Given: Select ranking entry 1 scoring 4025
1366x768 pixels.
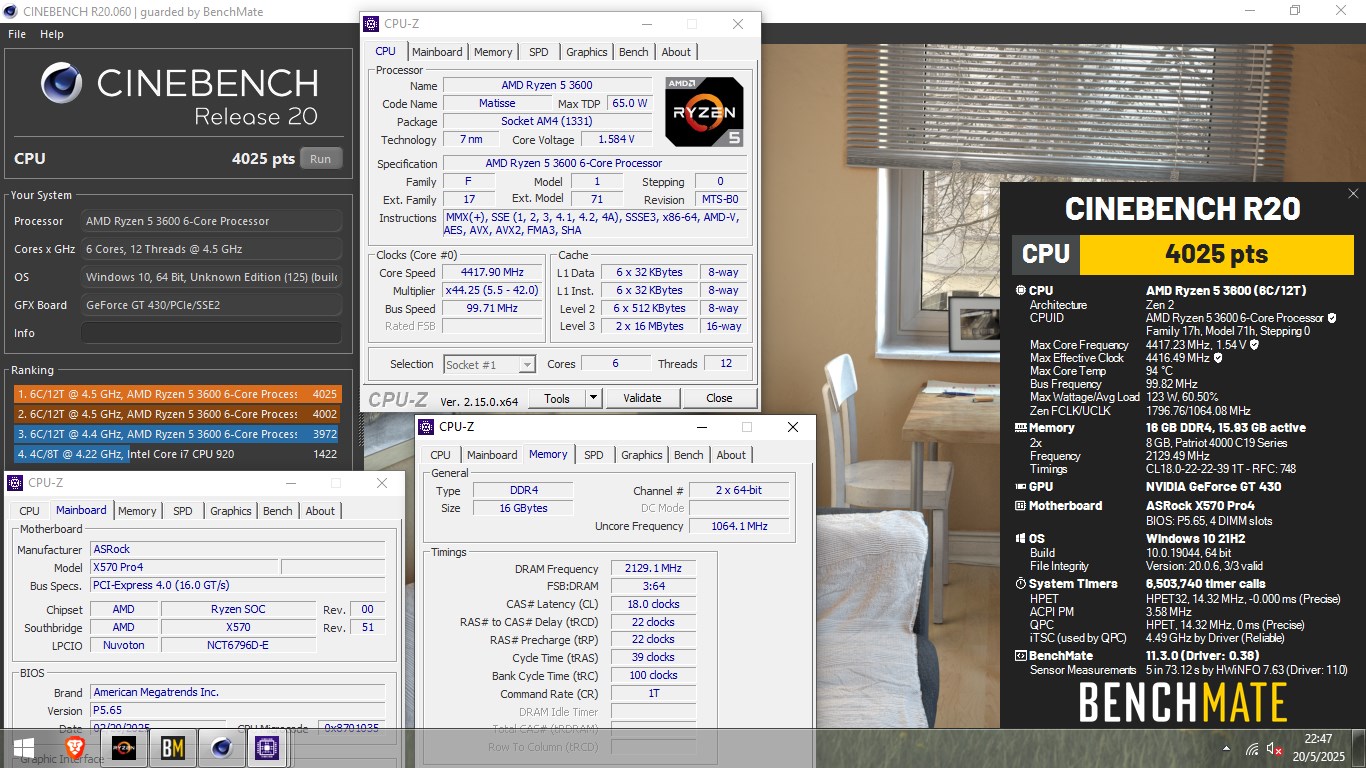Looking at the screenshot, I should tap(176, 394).
